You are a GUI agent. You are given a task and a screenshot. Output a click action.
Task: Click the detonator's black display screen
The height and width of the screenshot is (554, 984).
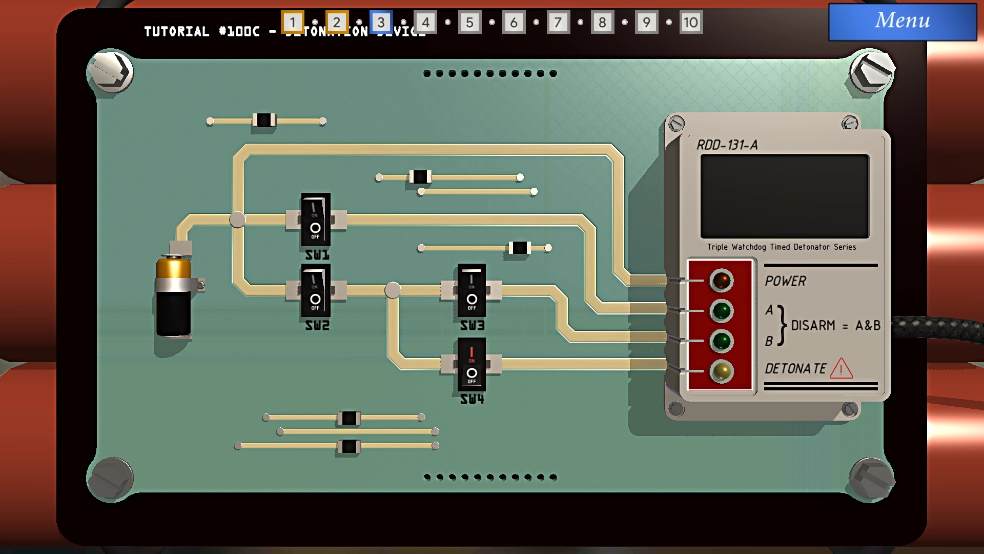[784, 196]
